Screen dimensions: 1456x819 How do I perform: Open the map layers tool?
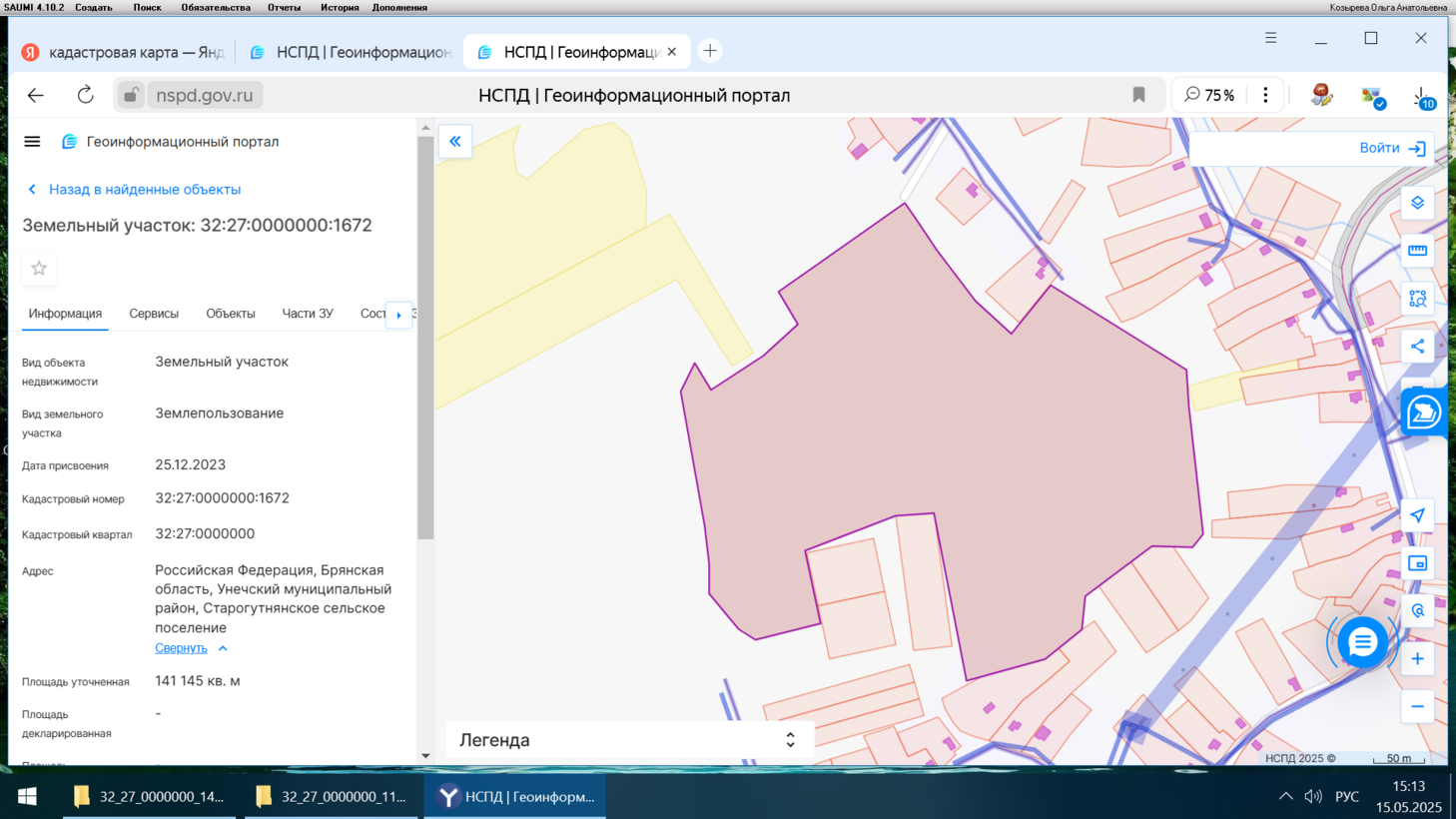1417,203
